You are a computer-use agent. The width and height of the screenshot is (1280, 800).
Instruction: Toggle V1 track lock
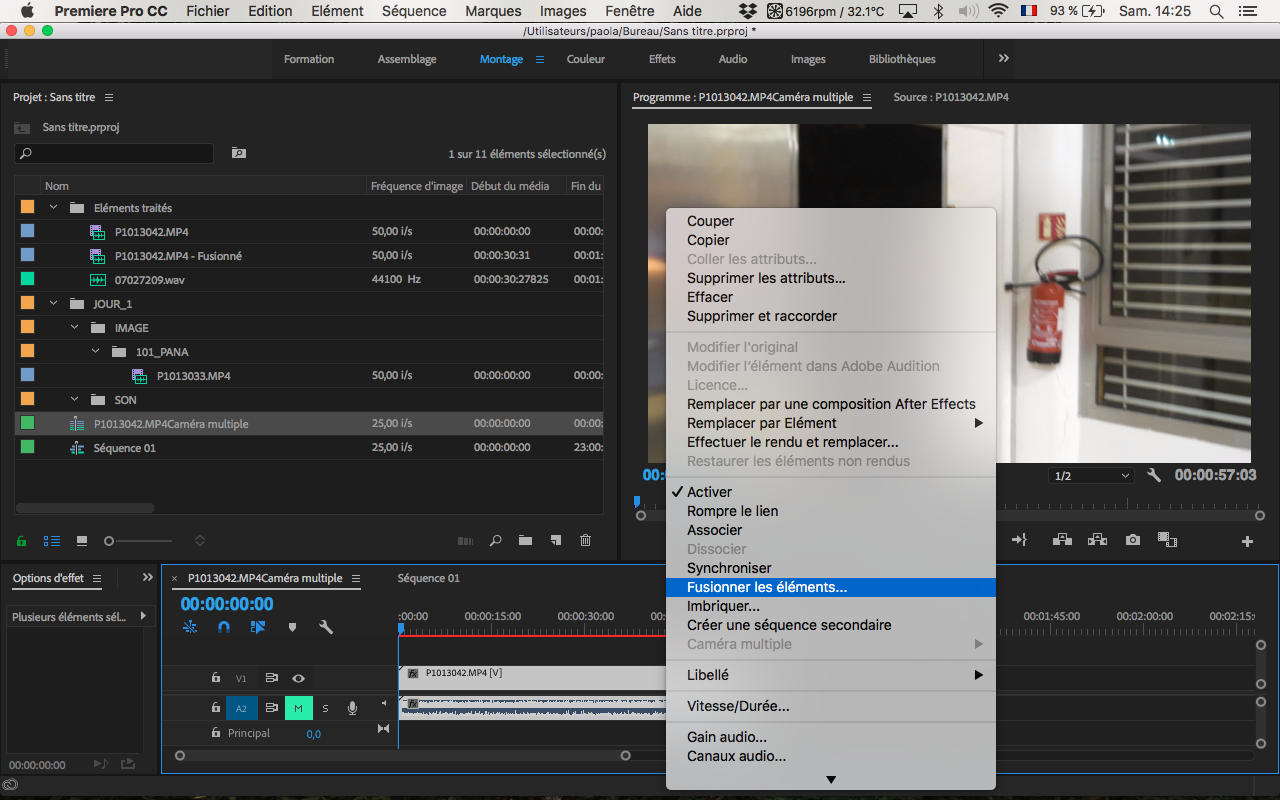click(x=215, y=678)
